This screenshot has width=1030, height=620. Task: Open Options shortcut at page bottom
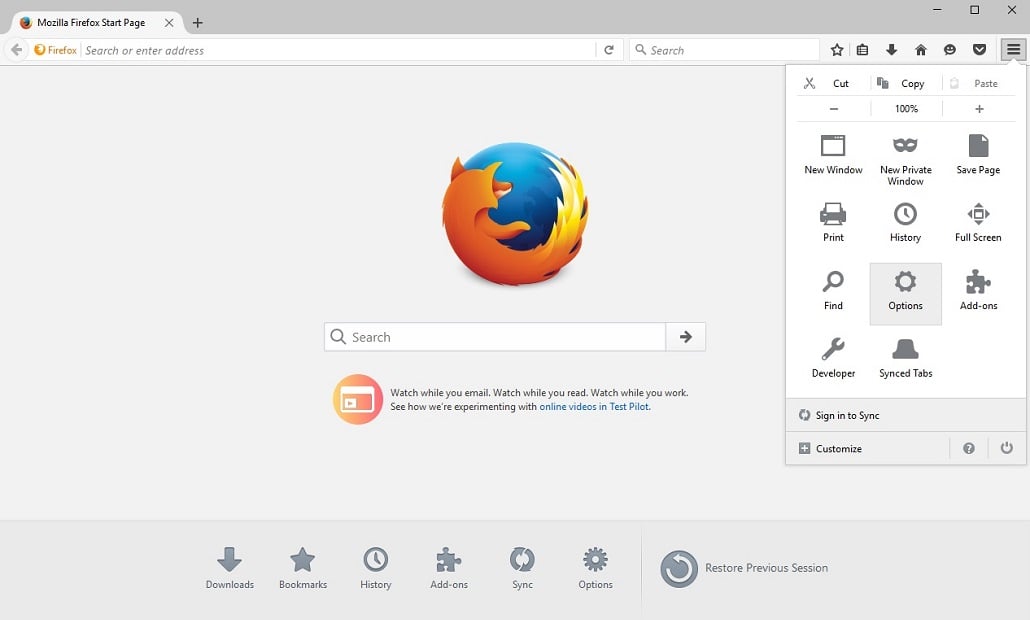click(x=595, y=569)
